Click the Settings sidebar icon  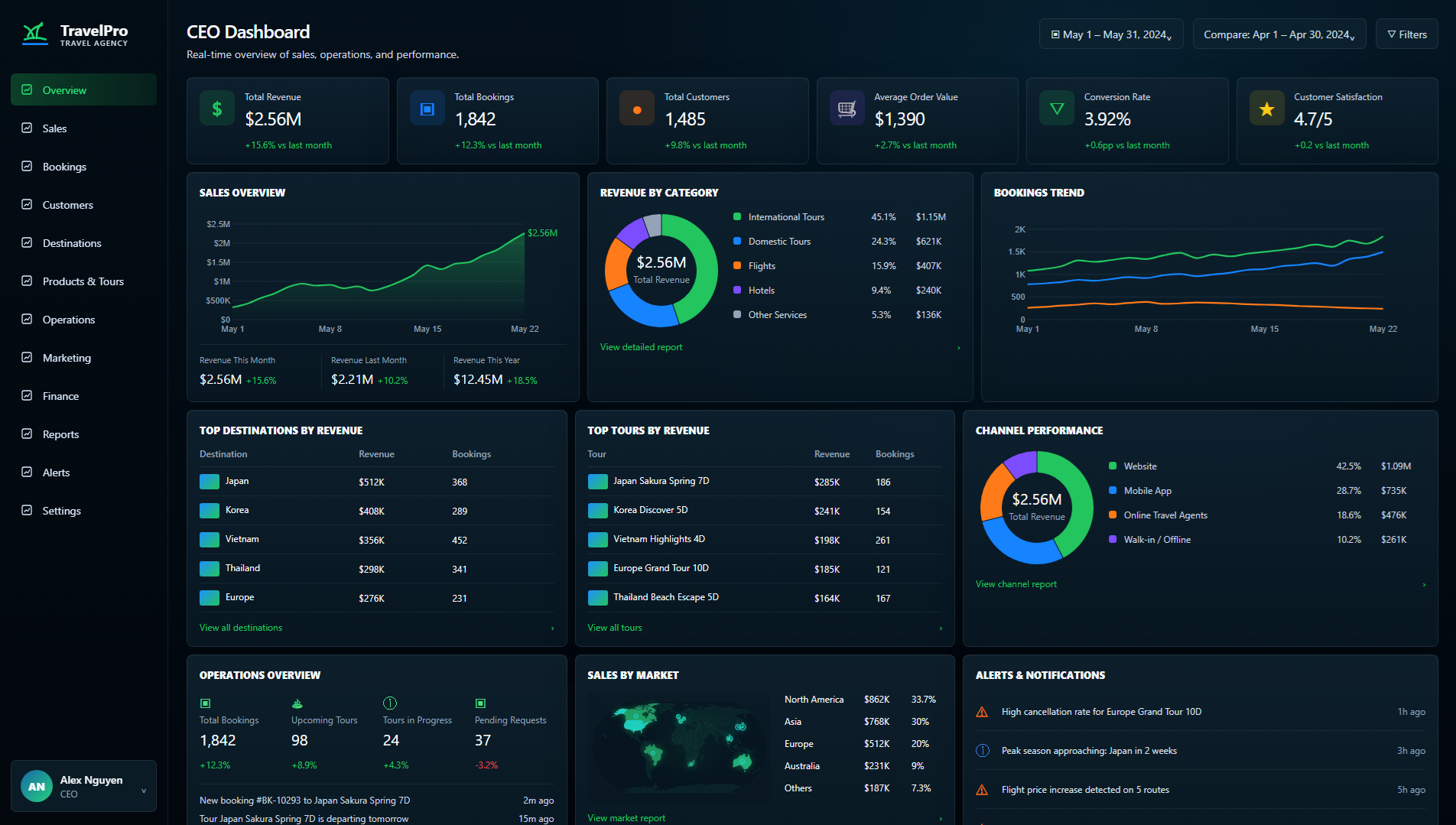pos(27,510)
